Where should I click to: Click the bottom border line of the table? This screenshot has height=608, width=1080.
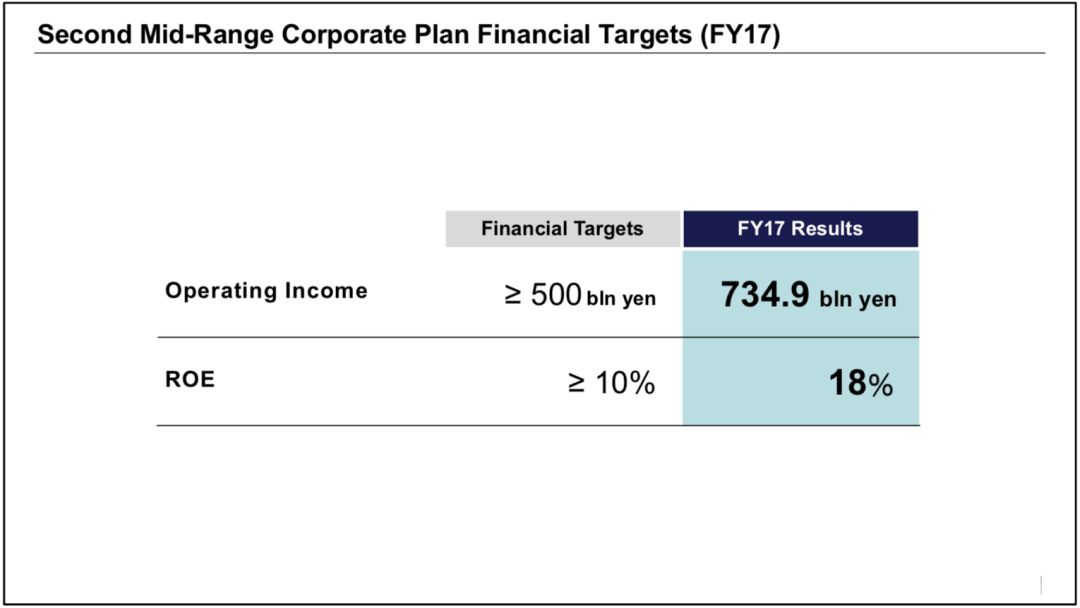[420, 426]
